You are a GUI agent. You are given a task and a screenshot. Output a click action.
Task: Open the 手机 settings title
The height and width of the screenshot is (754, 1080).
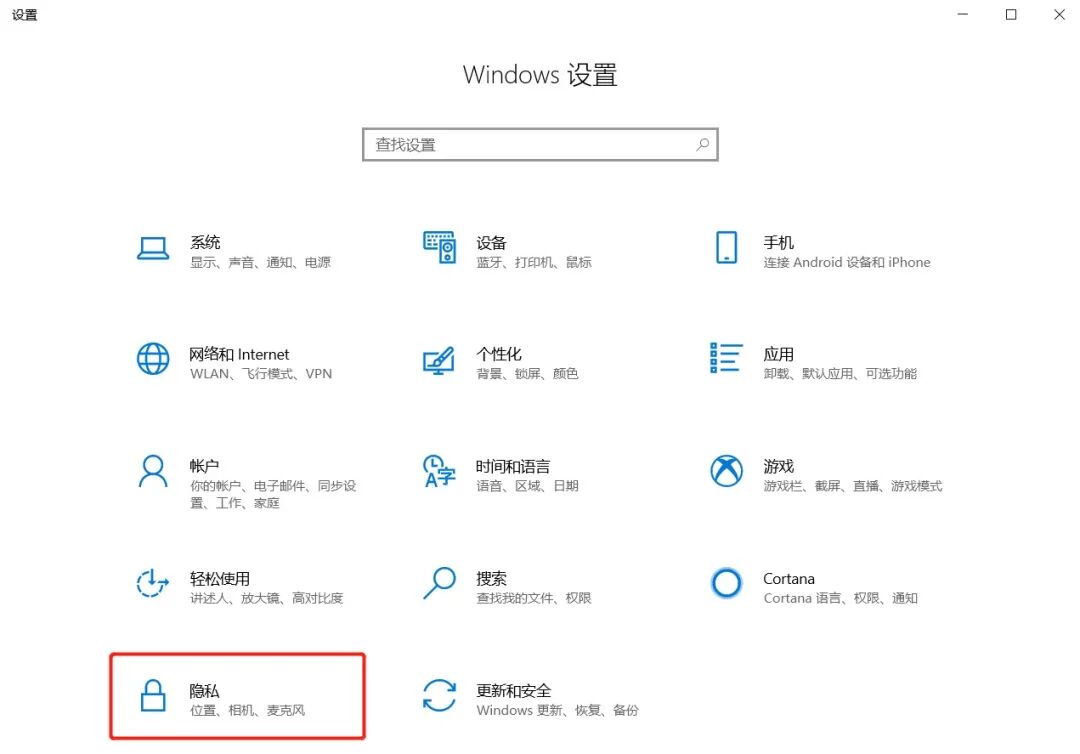[x=778, y=242]
